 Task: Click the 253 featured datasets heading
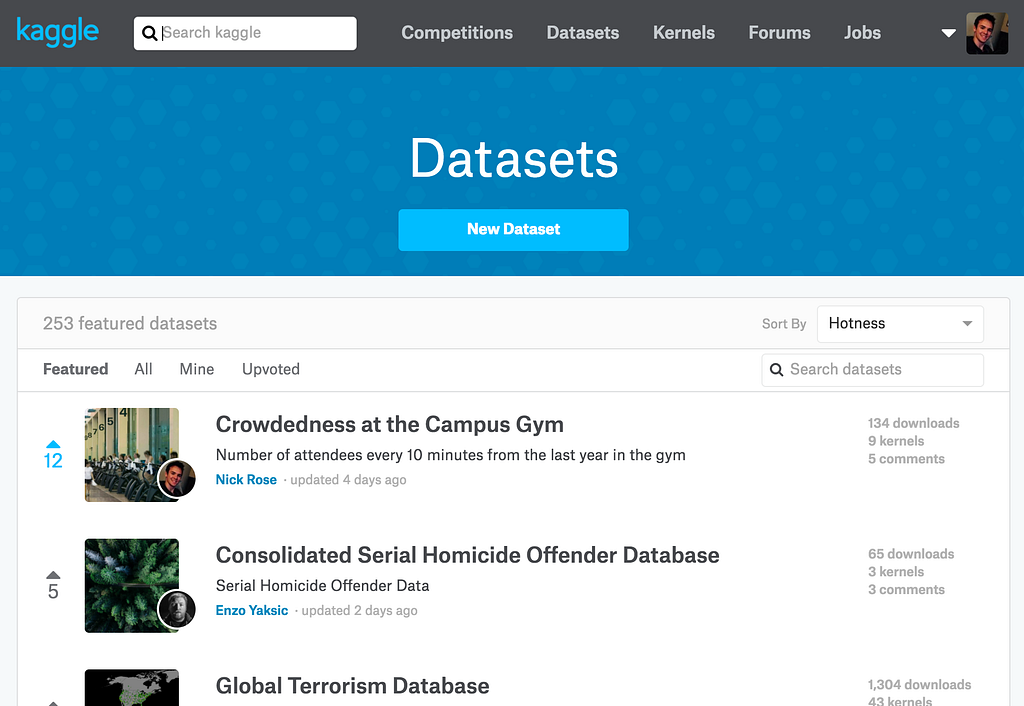[x=130, y=323]
